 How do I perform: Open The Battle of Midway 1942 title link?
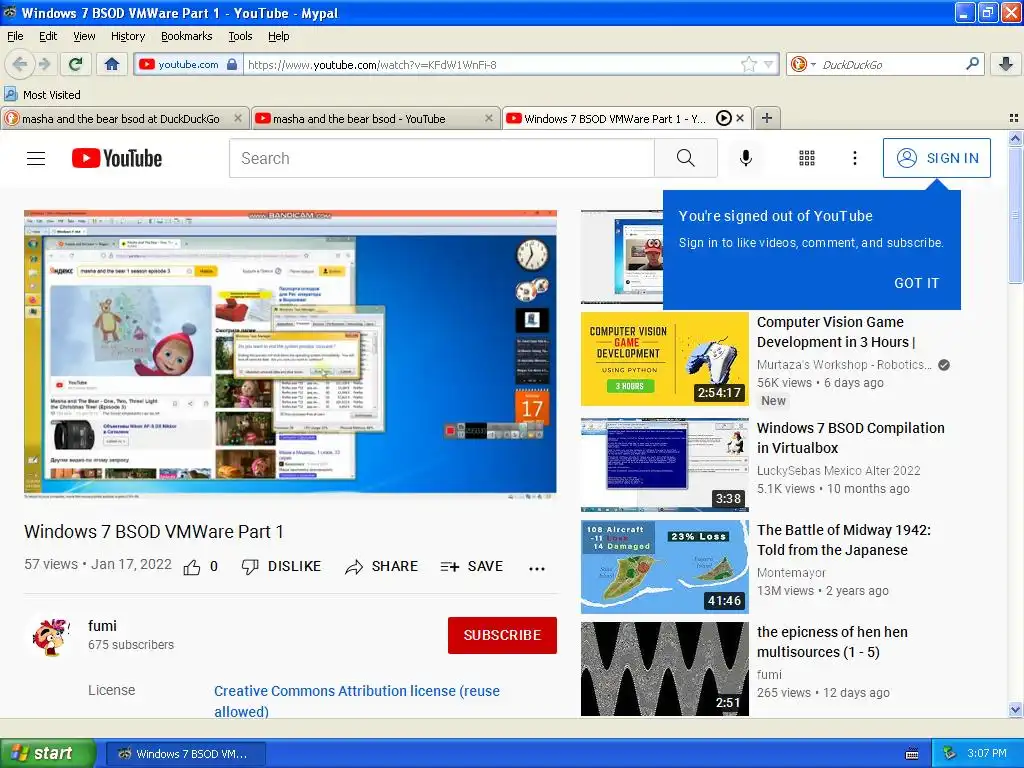tap(844, 540)
